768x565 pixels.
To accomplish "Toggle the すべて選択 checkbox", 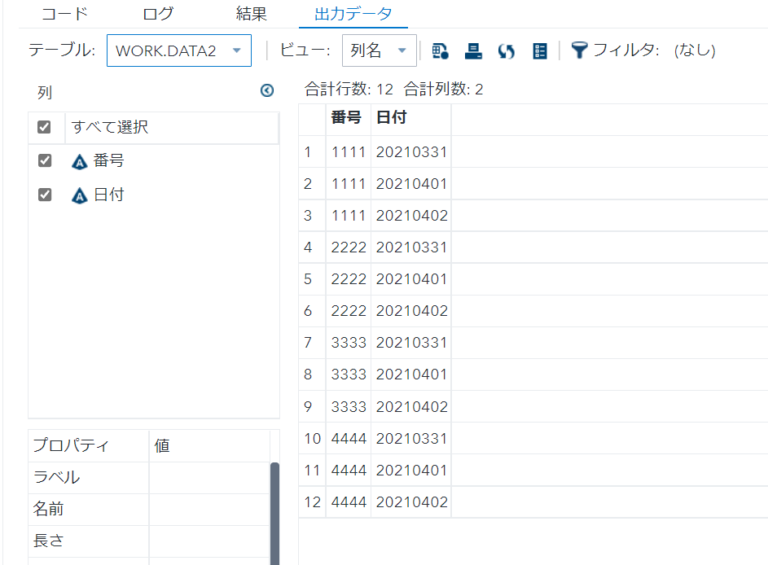I will click(x=44, y=128).
